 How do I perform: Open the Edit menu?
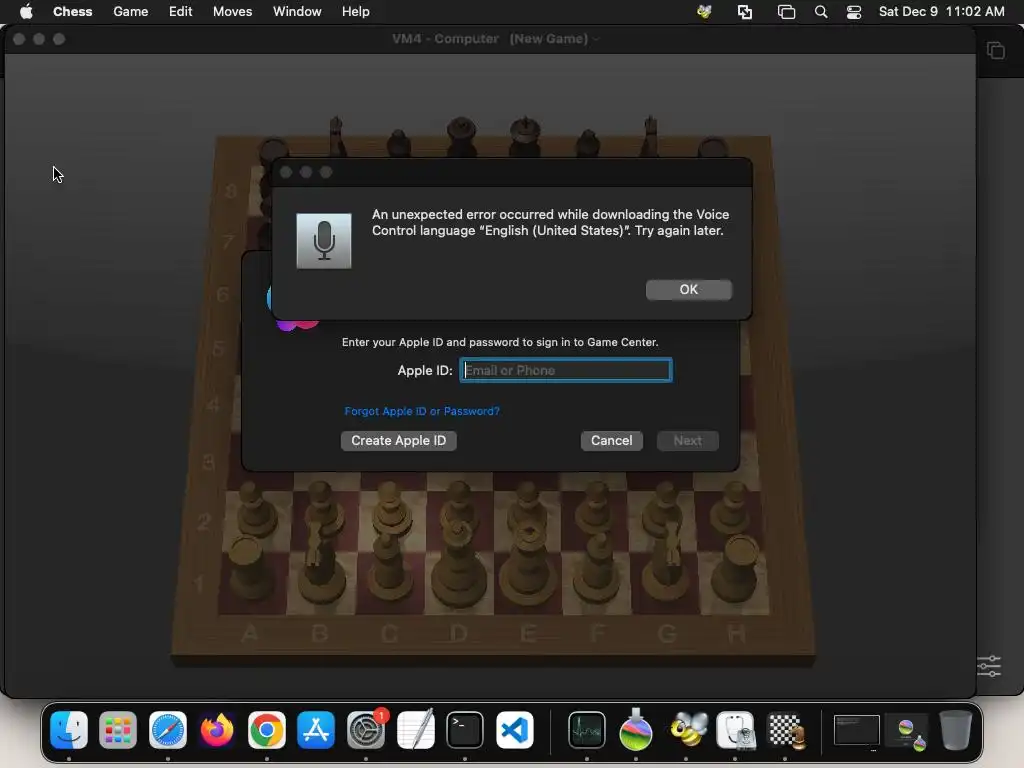tap(180, 12)
